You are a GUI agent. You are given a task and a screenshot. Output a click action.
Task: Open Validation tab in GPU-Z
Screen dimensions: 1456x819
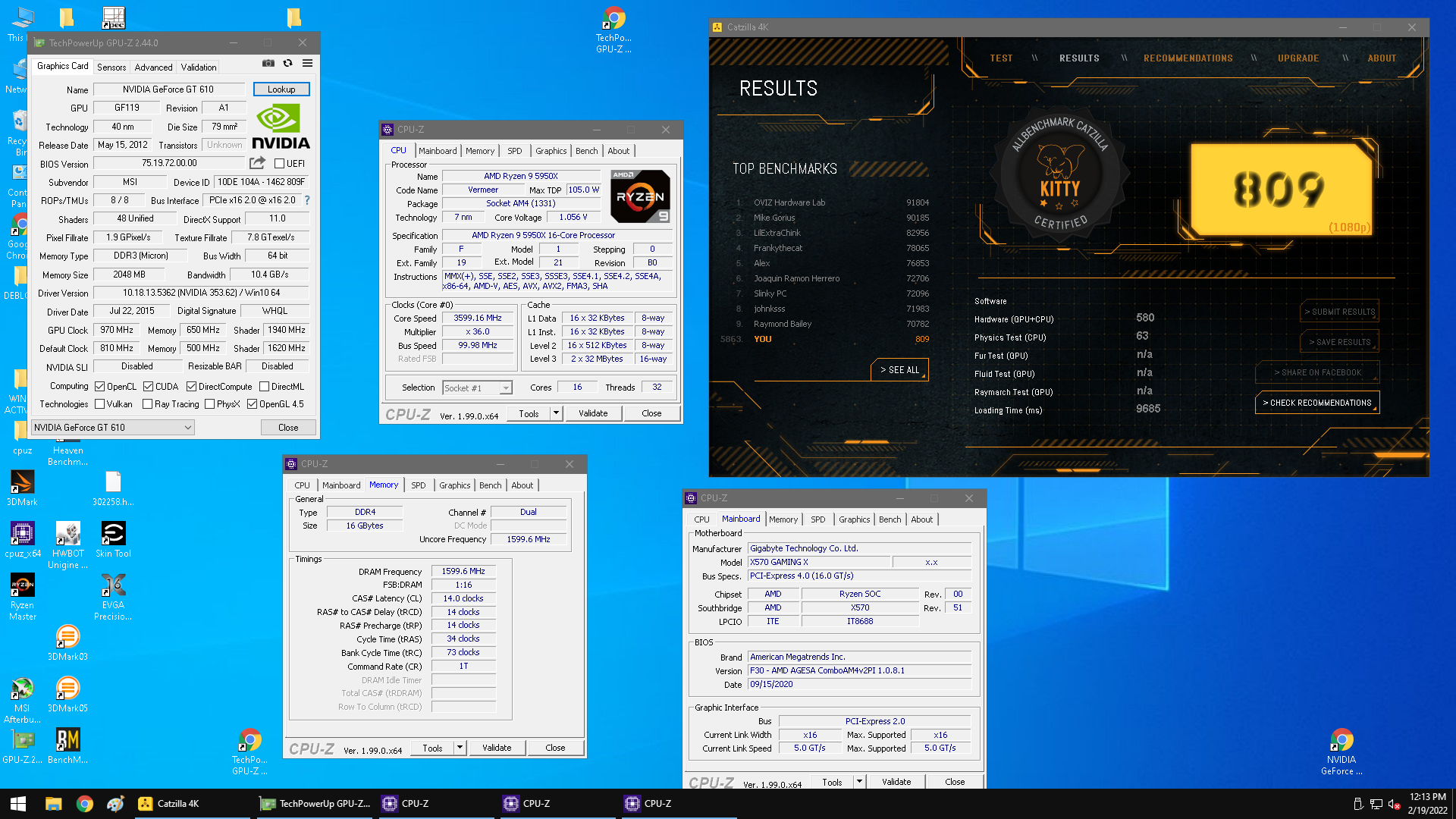click(x=199, y=67)
